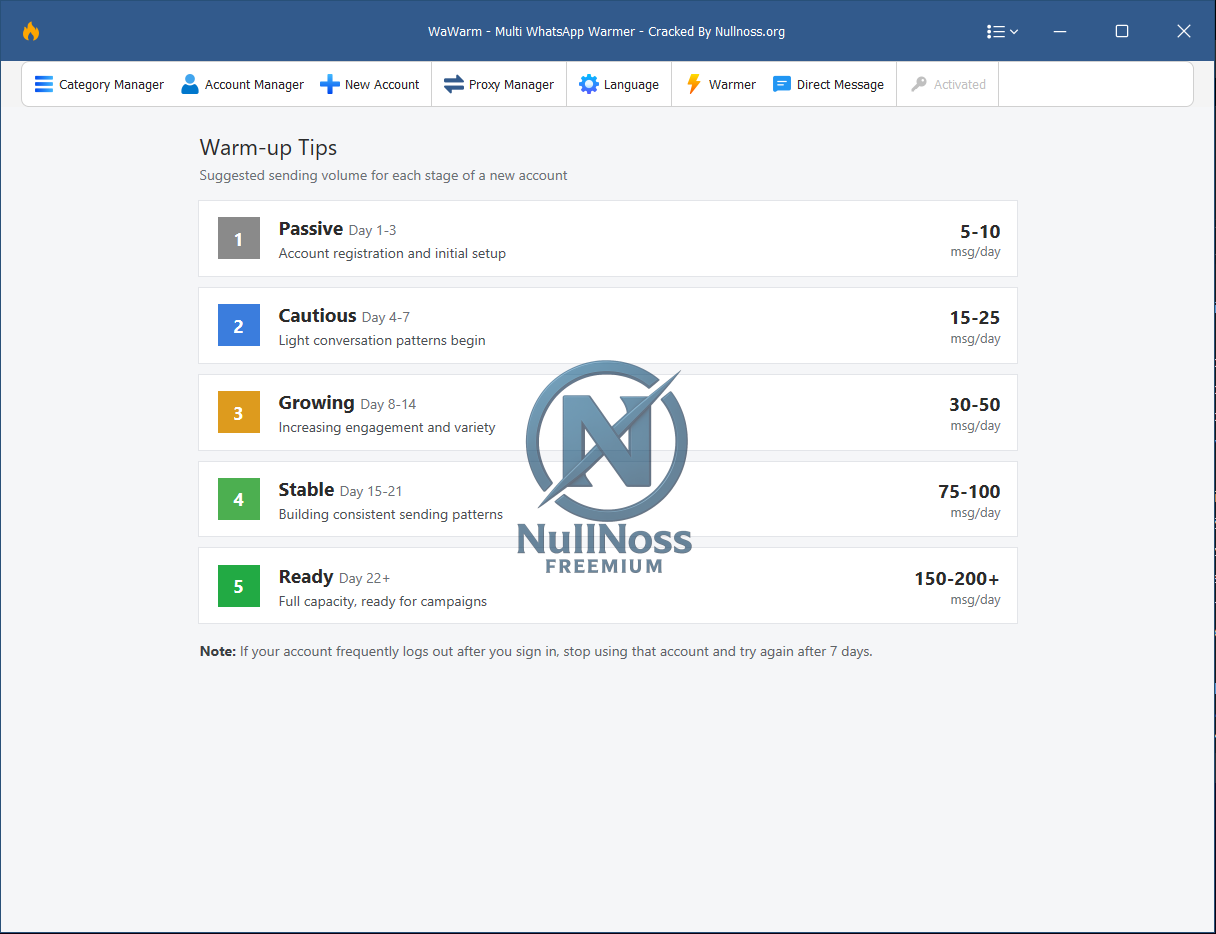
Task: Click the orange number 3 stage badge
Action: pyautogui.click(x=238, y=413)
